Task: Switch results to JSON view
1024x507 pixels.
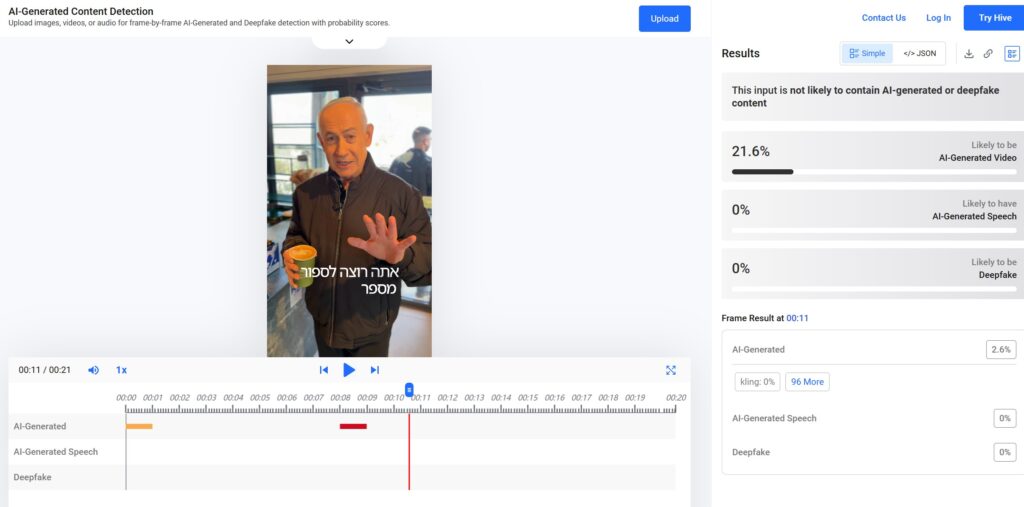Action: click(x=919, y=54)
